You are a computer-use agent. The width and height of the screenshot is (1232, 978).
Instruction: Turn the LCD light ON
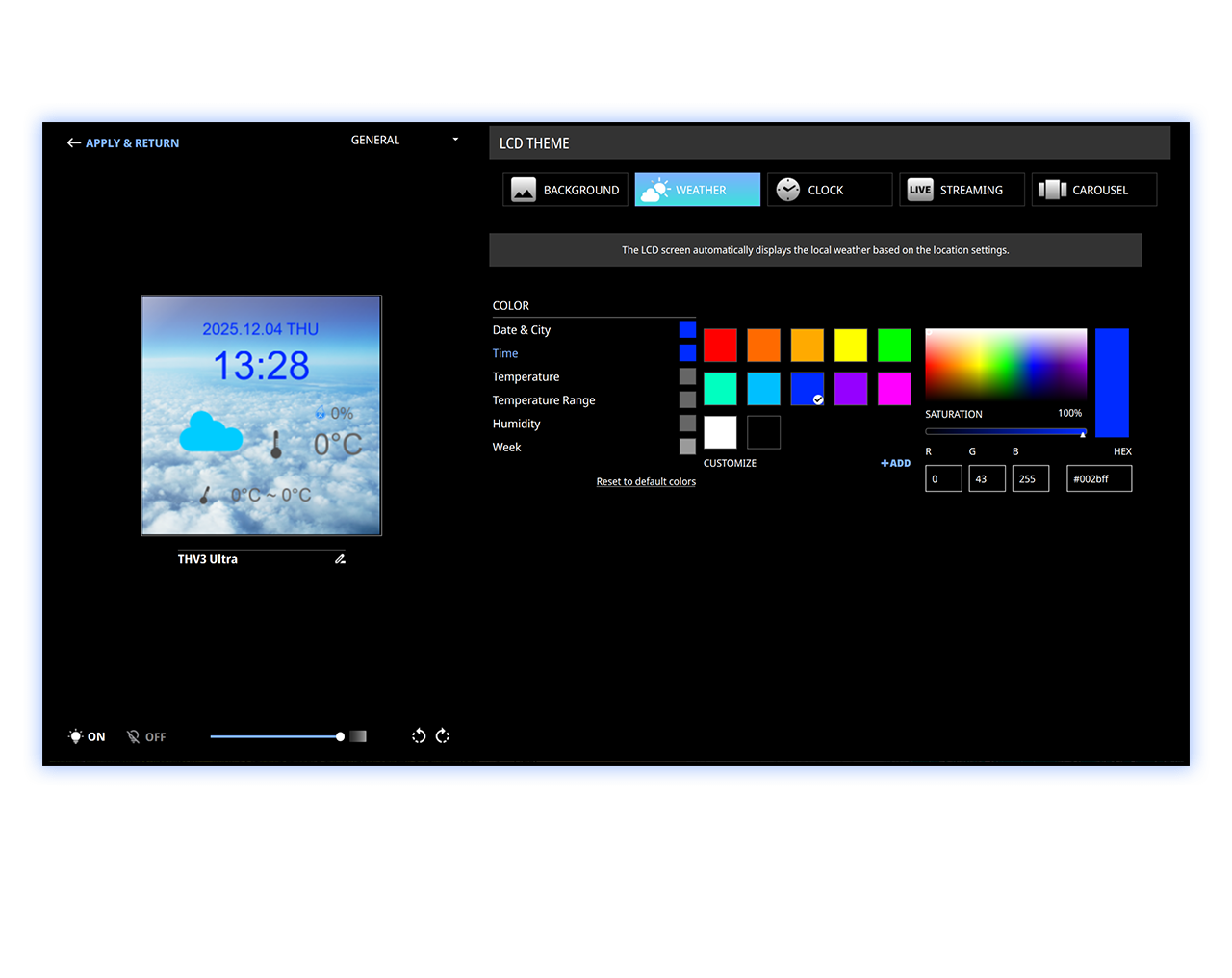click(87, 736)
